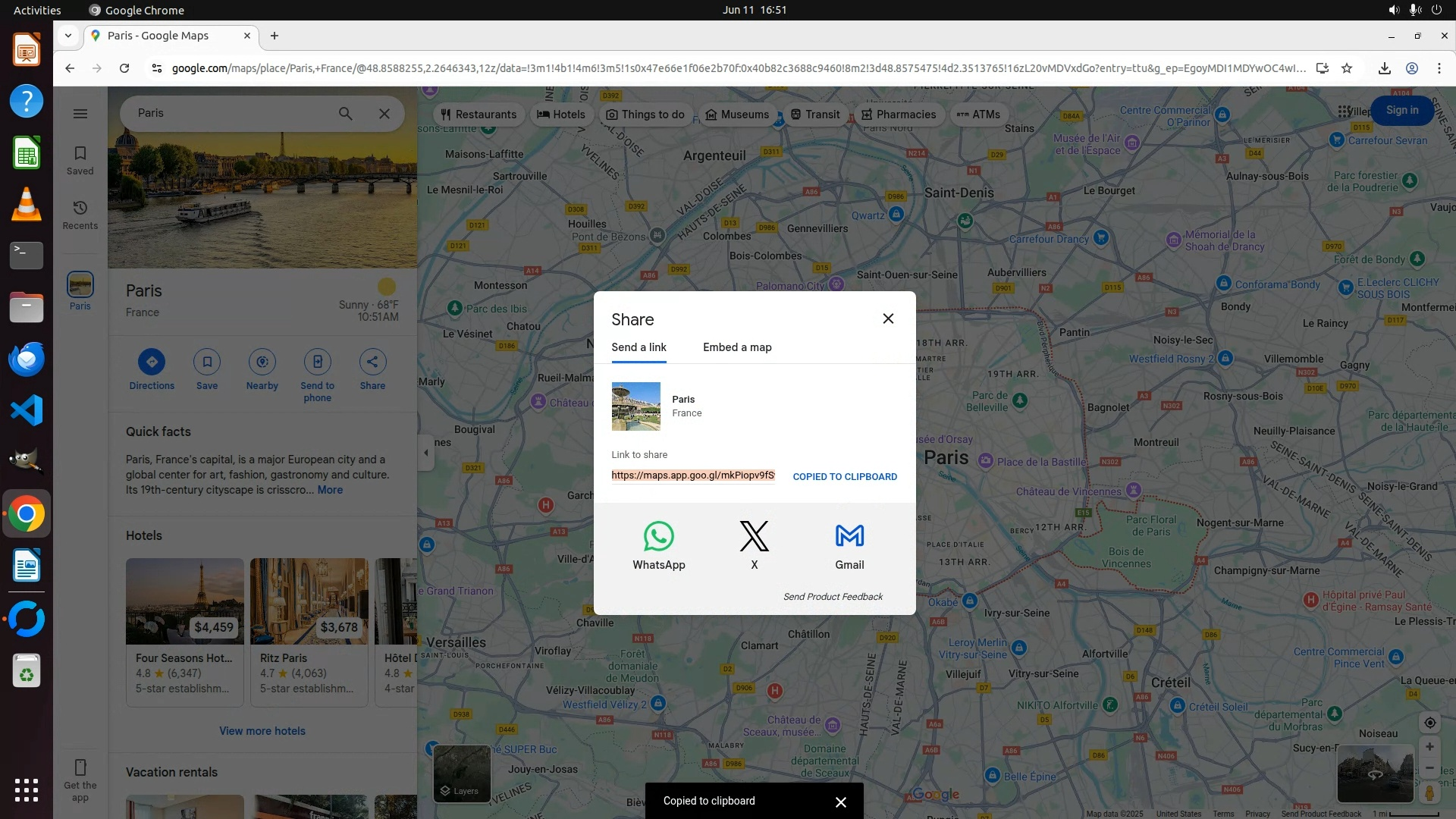Open the Layers map view thumbnail
The height and width of the screenshot is (819, 1456).
pos(461,772)
